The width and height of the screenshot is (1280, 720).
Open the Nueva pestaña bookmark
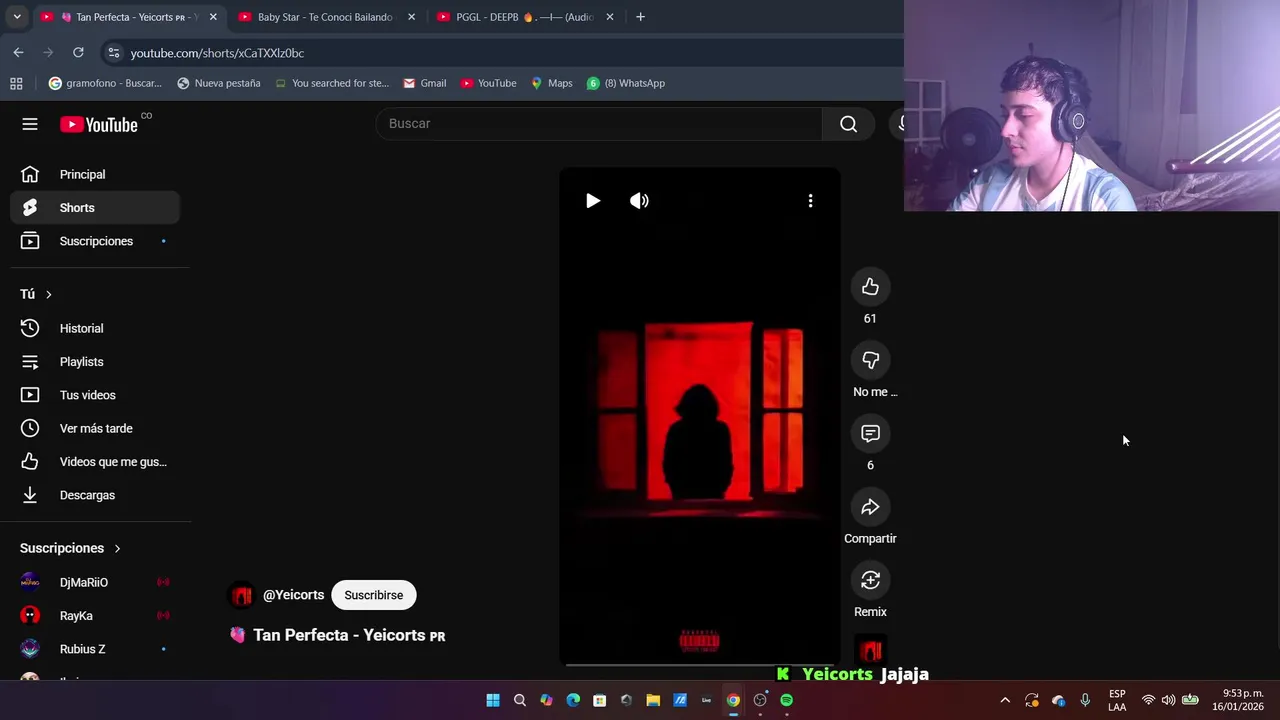click(x=218, y=83)
